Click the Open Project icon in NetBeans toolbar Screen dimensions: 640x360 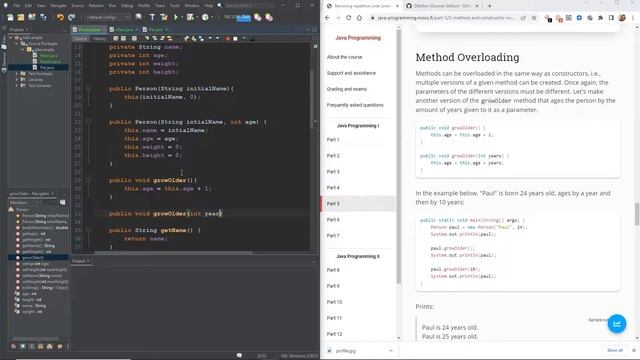click(31, 17)
